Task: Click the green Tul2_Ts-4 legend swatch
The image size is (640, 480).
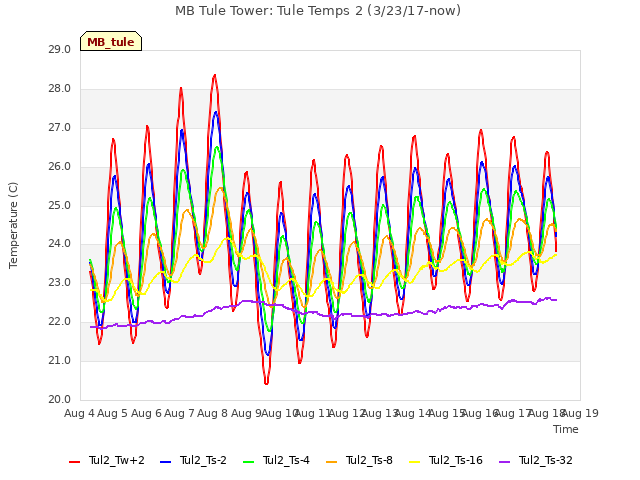Action: (x=249, y=462)
